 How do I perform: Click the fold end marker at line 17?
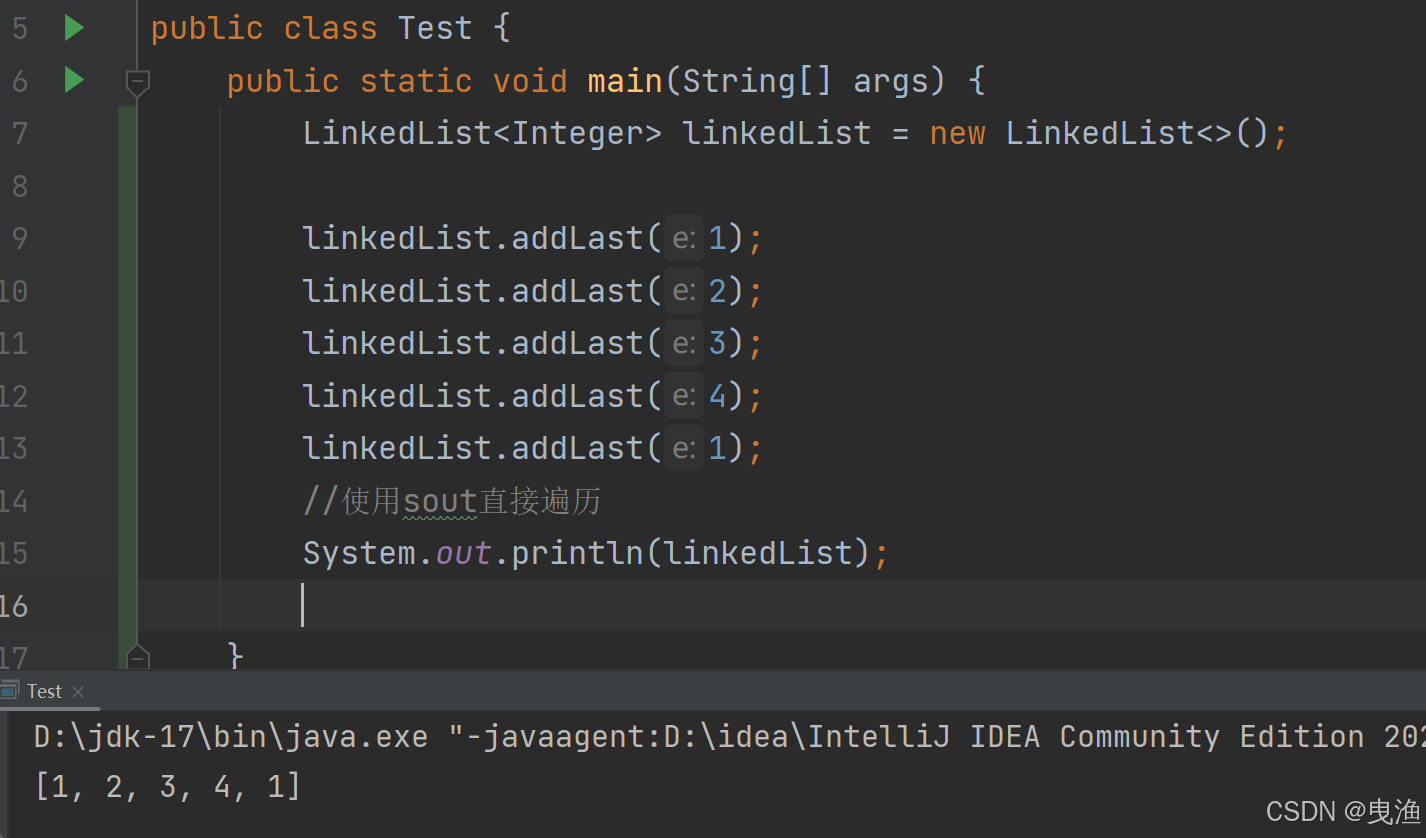click(x=138, y=657)
